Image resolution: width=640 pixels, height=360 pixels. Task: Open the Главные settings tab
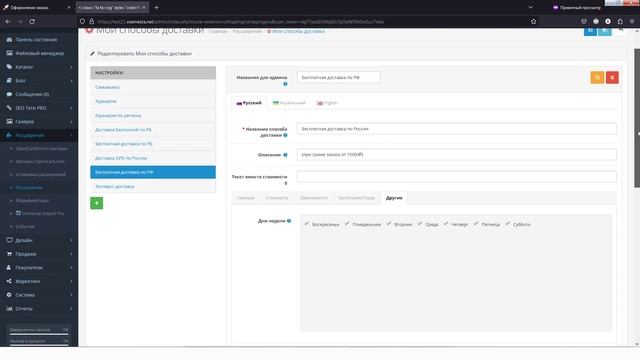point(245,198)
